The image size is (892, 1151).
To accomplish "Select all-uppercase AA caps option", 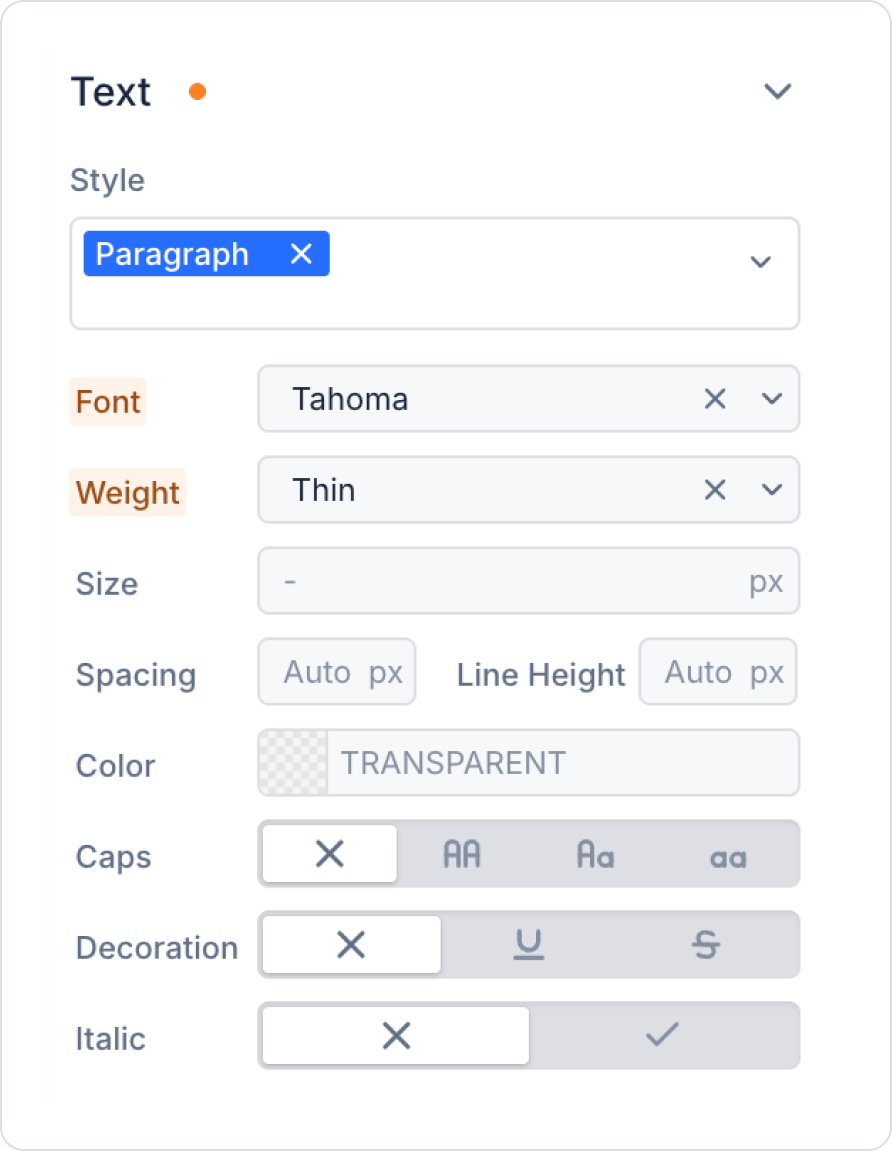I will click(x=462, y=854).
